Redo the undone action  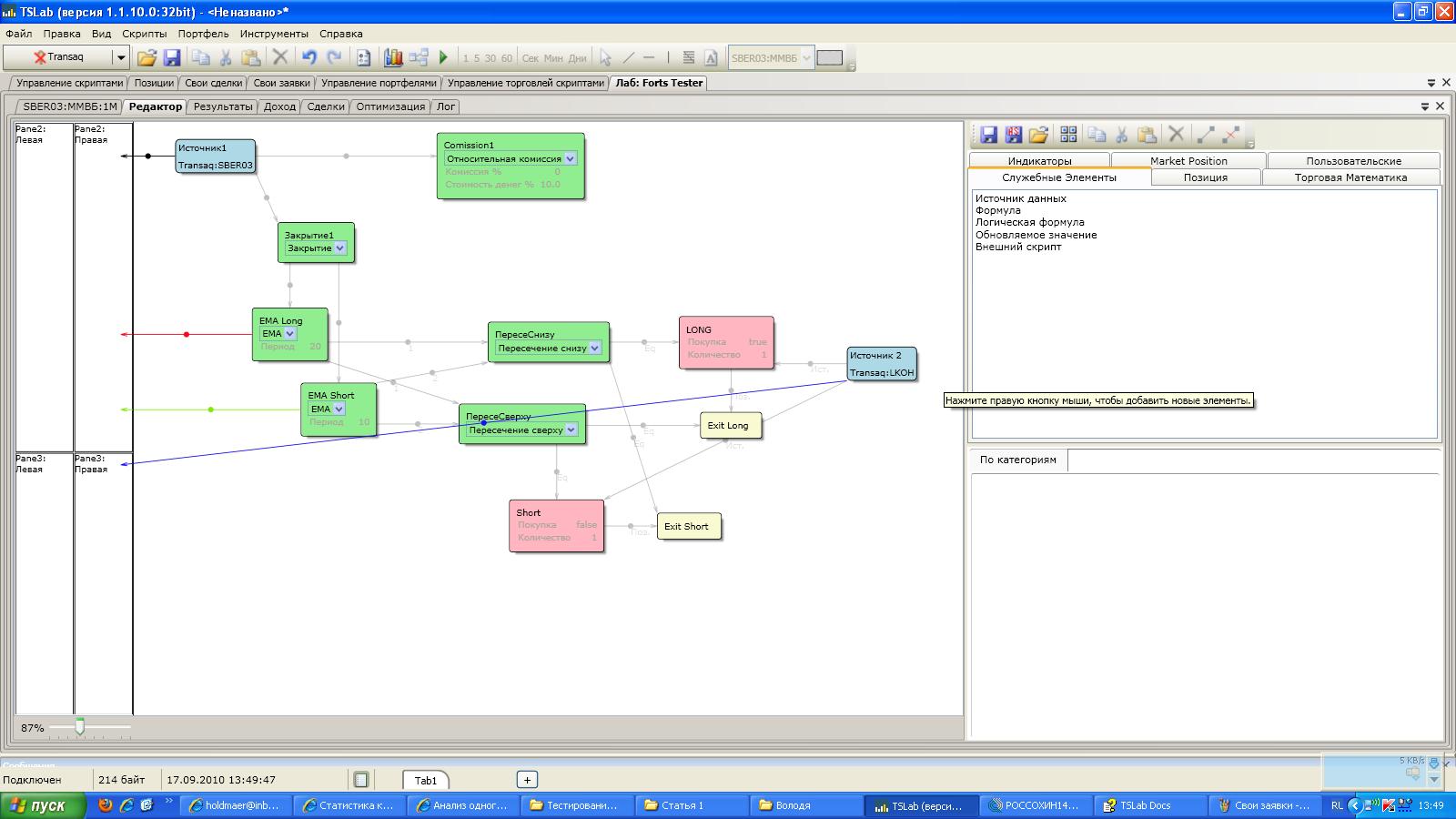click(334, 57)
